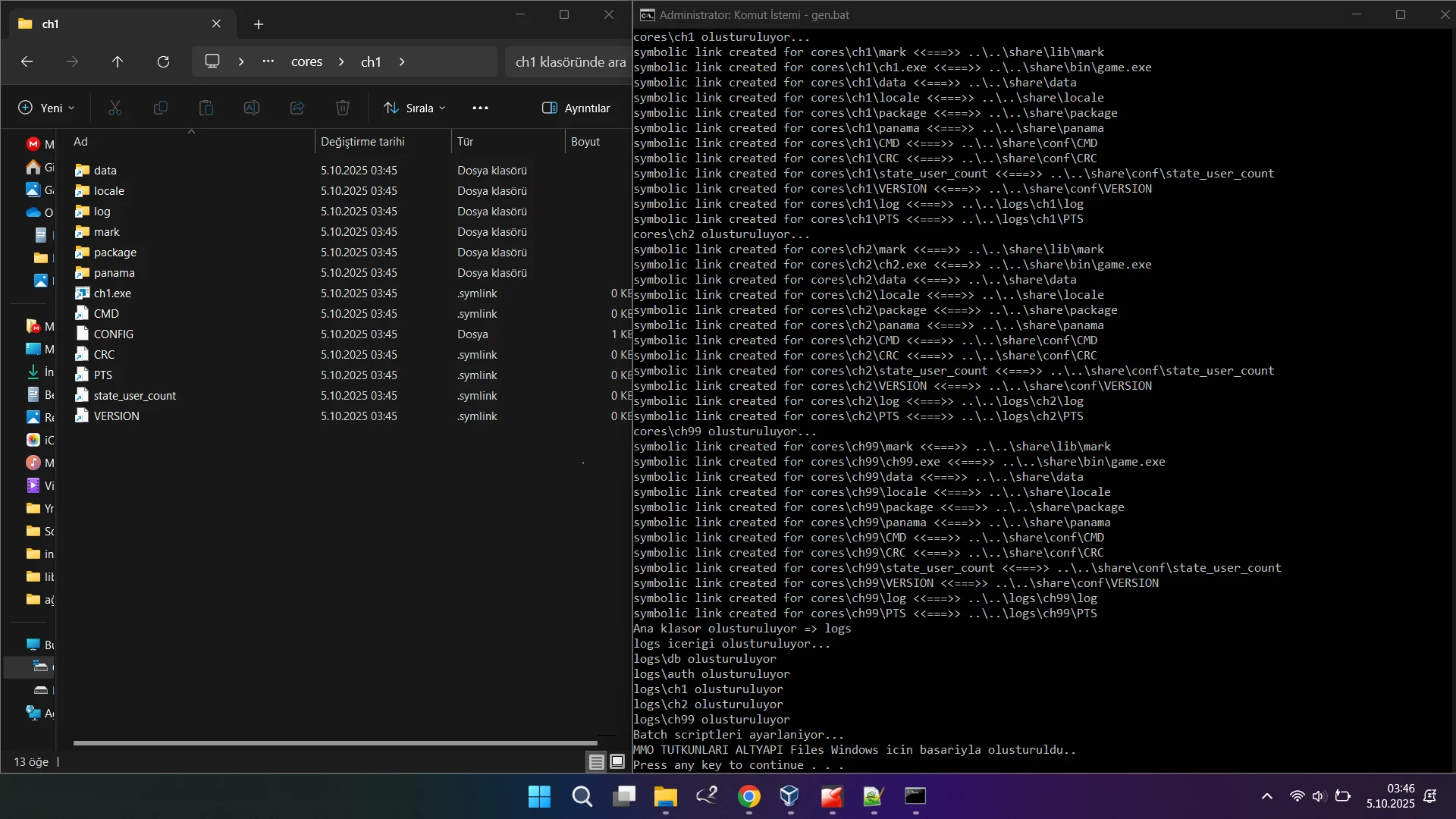Launch Google Chrome from the taskbar
Viewport: 1456px width, 819px height.
click(x=748, y=797)
